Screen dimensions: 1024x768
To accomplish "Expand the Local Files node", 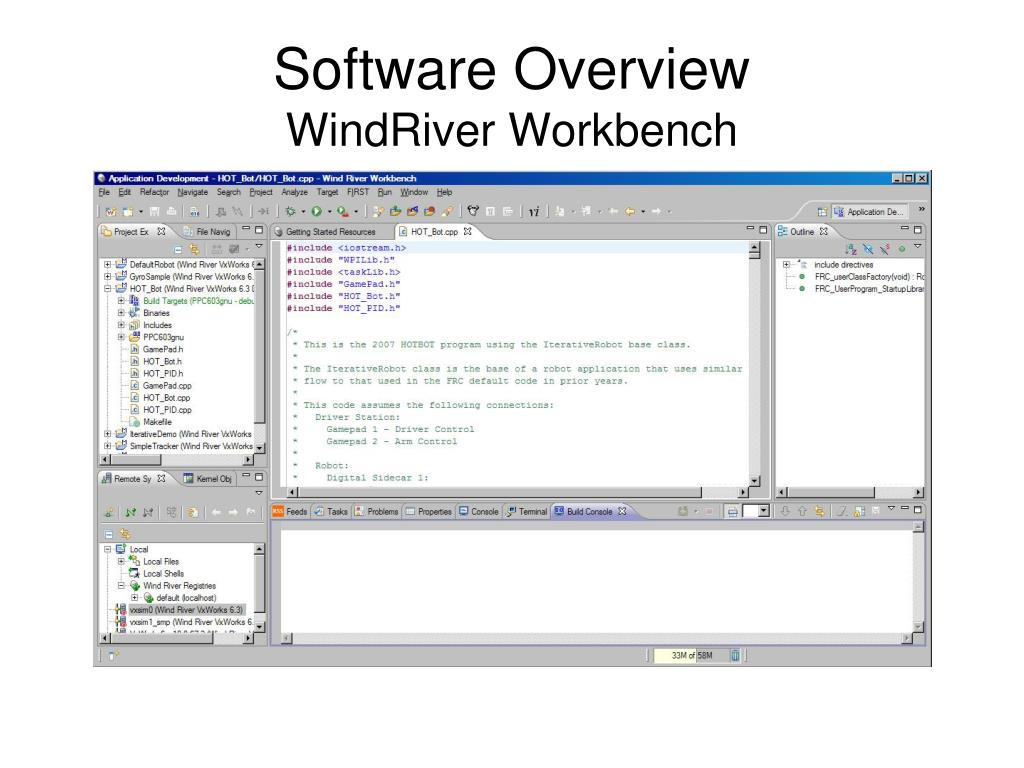I will [121, 562].
